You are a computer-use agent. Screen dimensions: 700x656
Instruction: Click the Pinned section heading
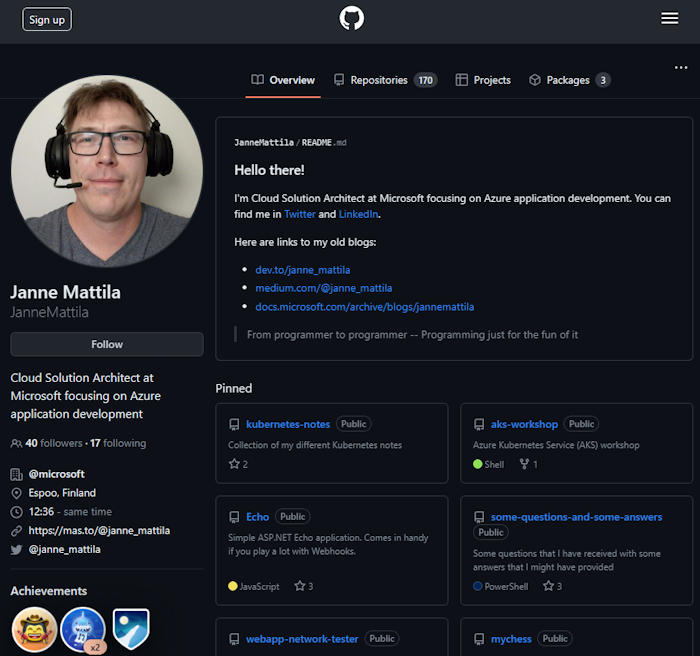pos(233,389)
